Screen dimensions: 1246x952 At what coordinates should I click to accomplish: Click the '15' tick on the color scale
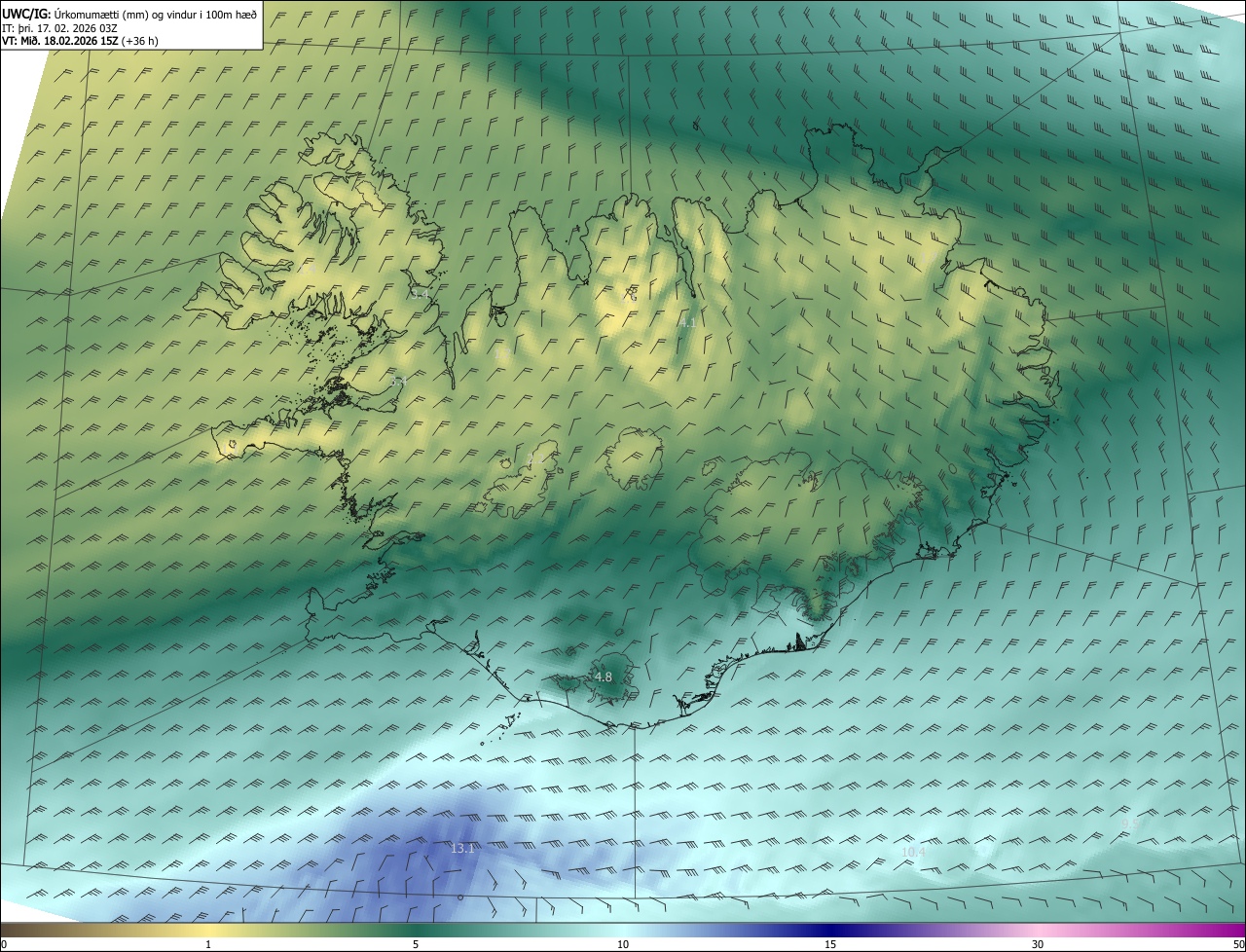click(x=830, y=944)
